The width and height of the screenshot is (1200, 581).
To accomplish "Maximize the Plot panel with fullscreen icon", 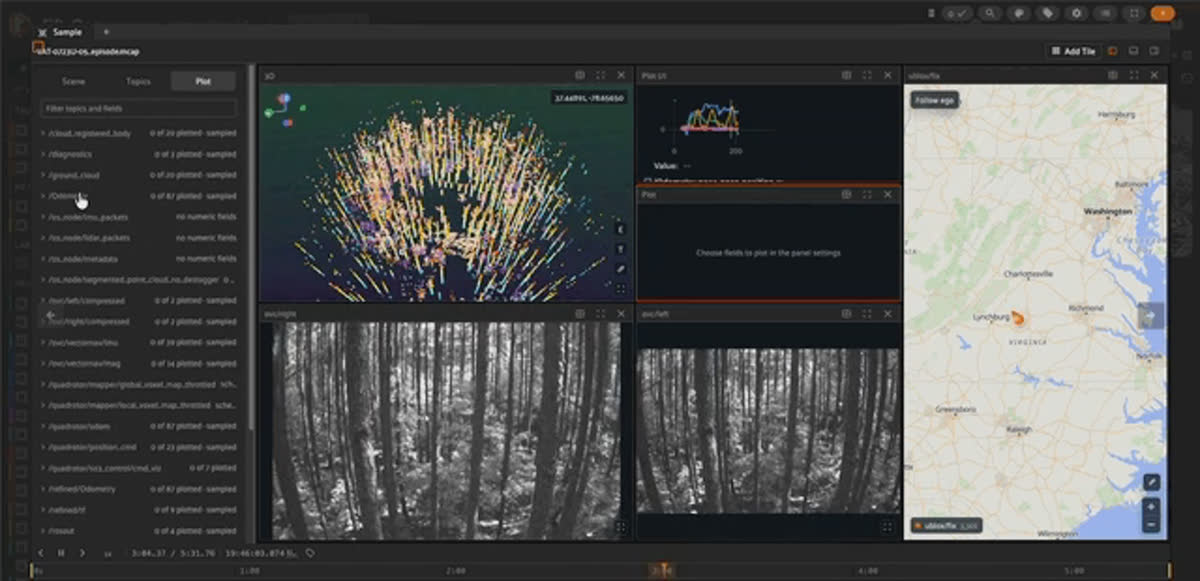I will (866, 194).
